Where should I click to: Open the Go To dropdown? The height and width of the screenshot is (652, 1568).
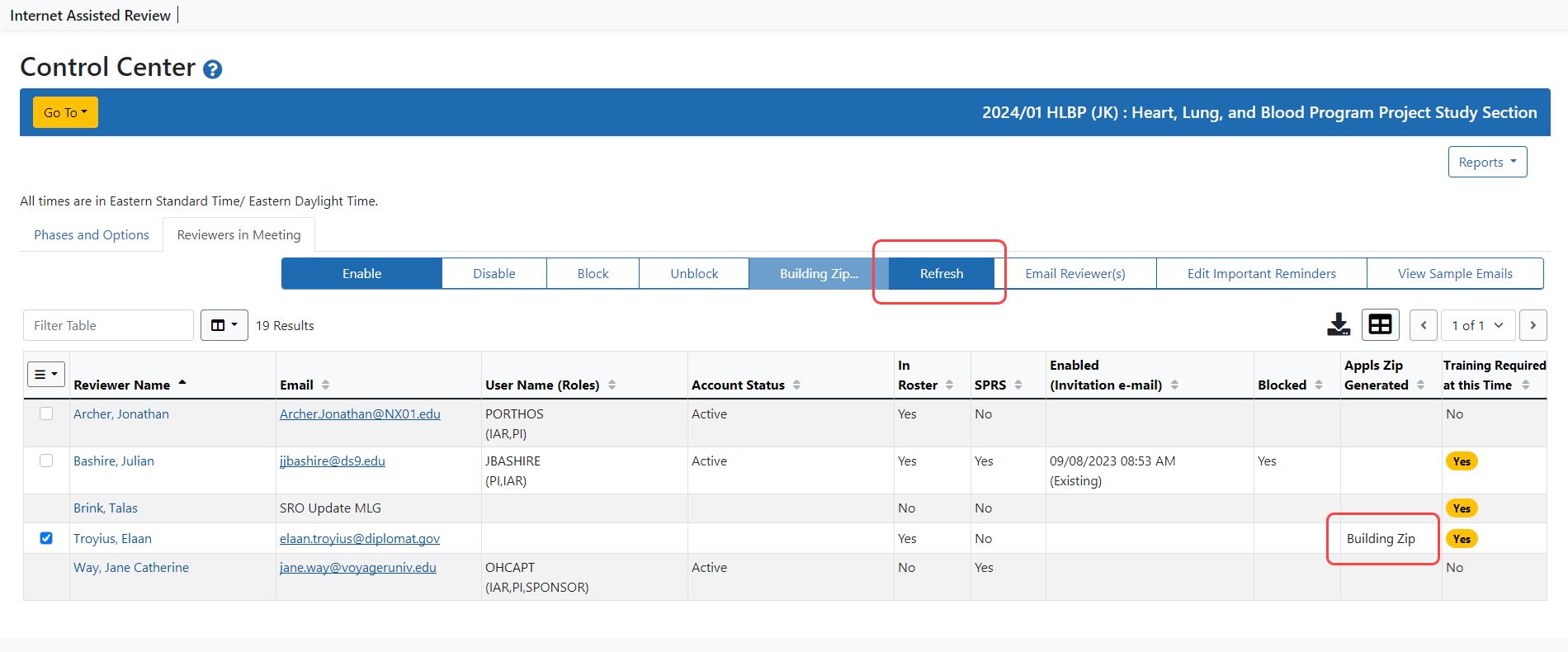click(65, 112)
